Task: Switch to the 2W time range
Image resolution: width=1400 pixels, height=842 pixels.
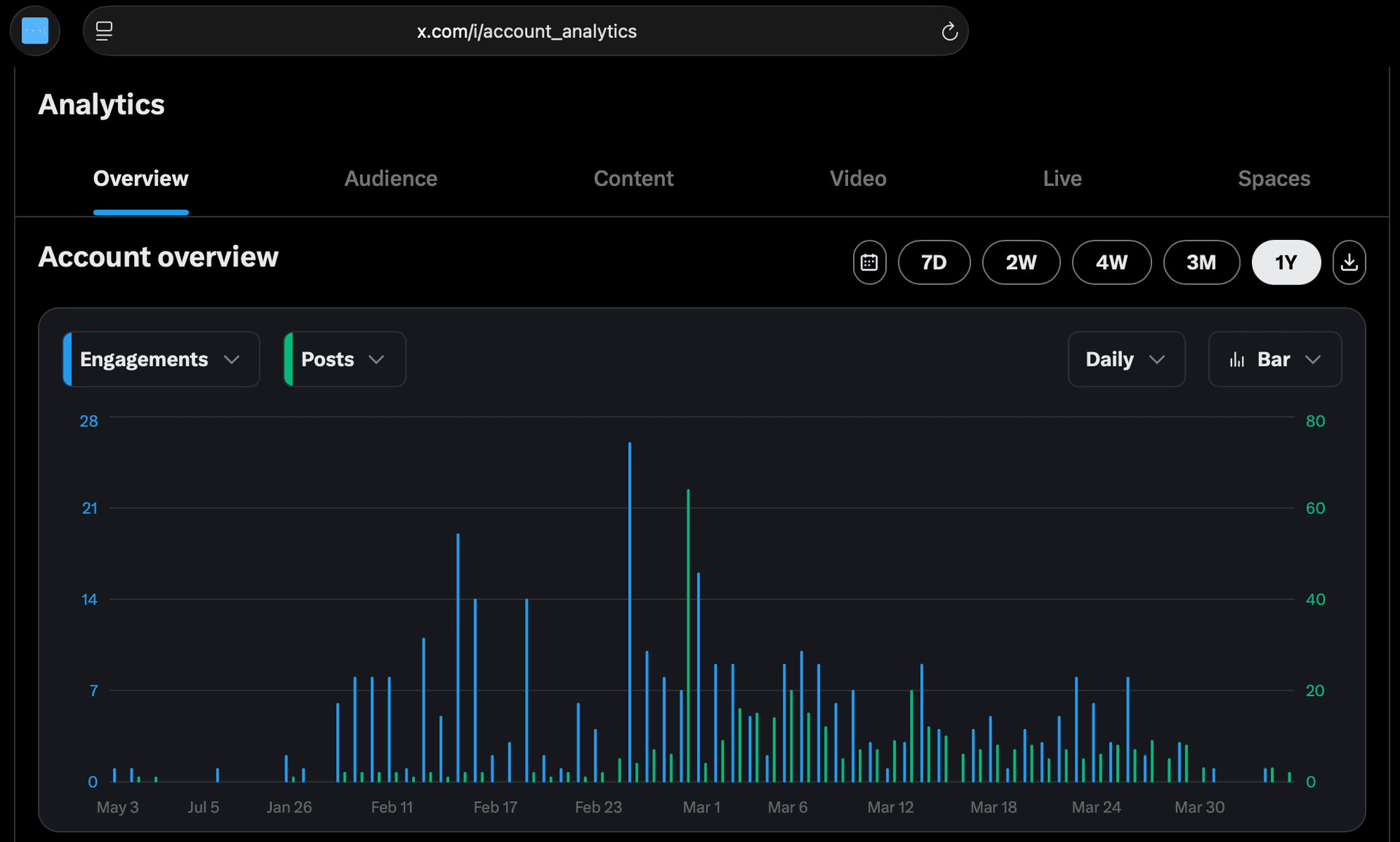Action: pyautogui.click(x=1021, y=262)
